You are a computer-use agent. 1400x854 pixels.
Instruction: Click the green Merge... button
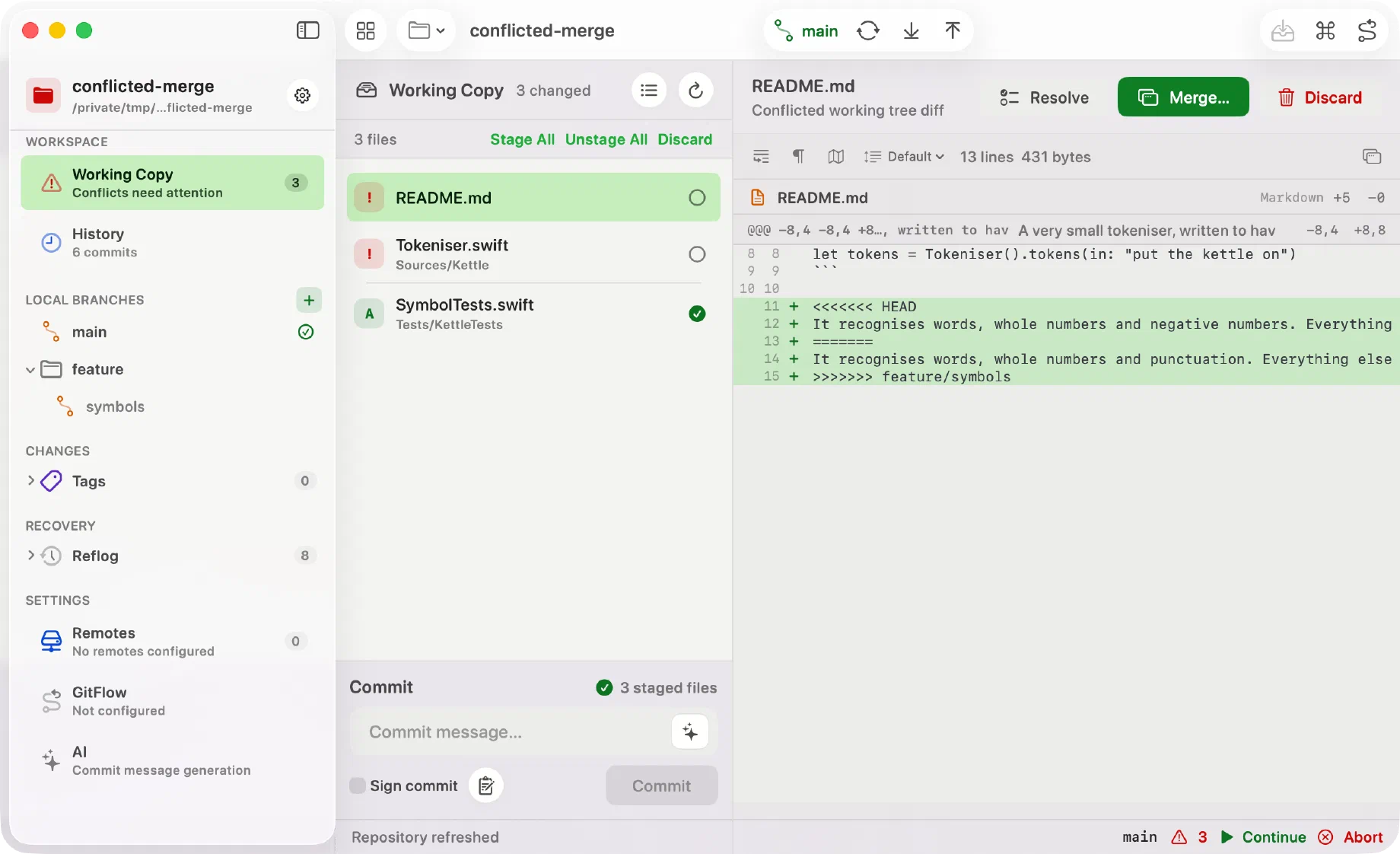pos(1183,97)
